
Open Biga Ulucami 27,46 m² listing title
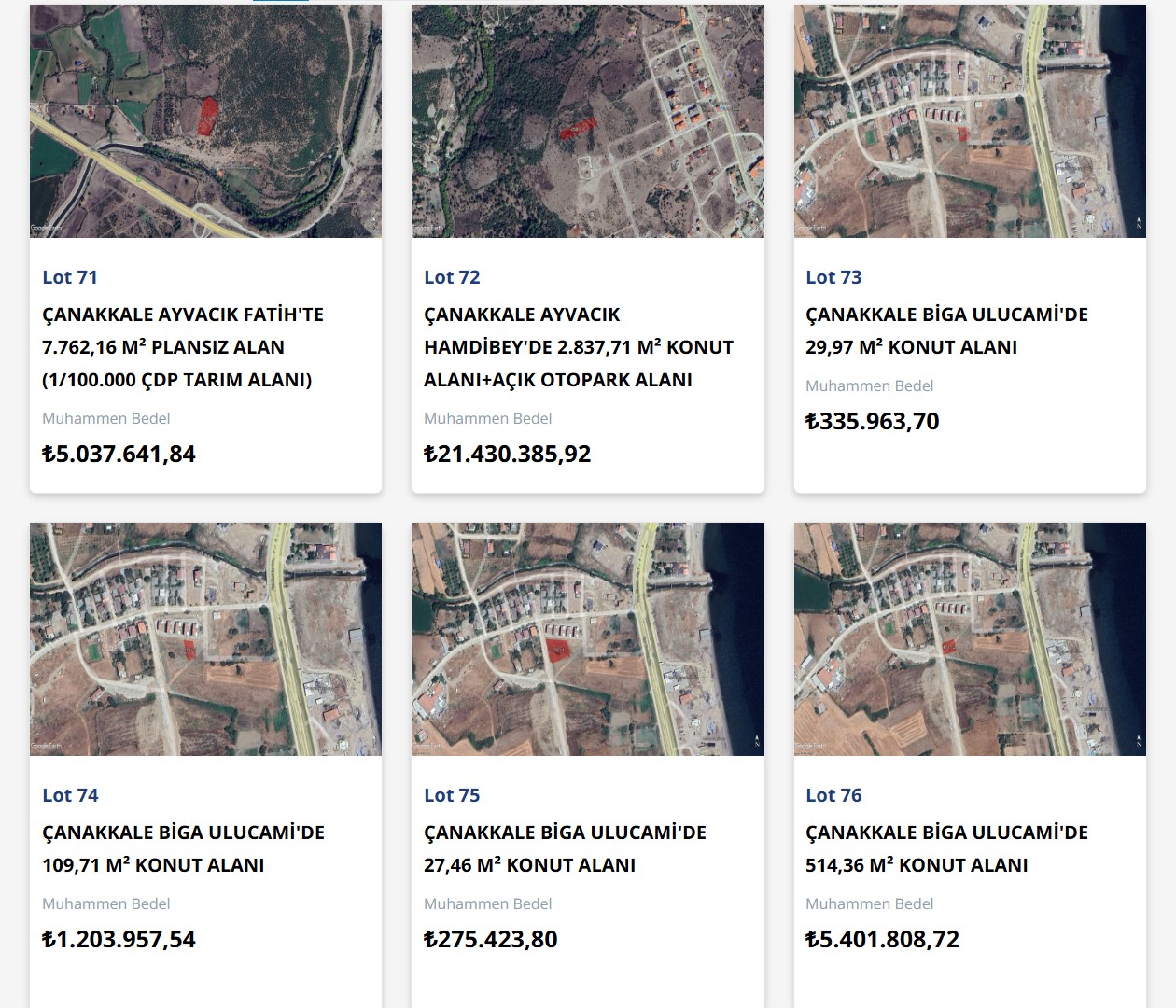pos(565,848)
